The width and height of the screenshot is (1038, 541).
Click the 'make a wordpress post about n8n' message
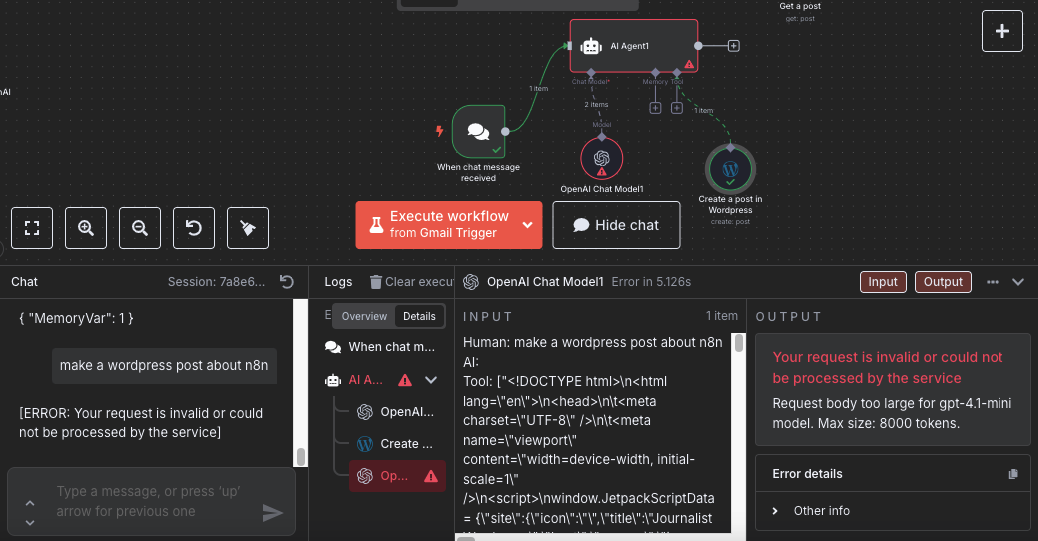coord(164,366)
